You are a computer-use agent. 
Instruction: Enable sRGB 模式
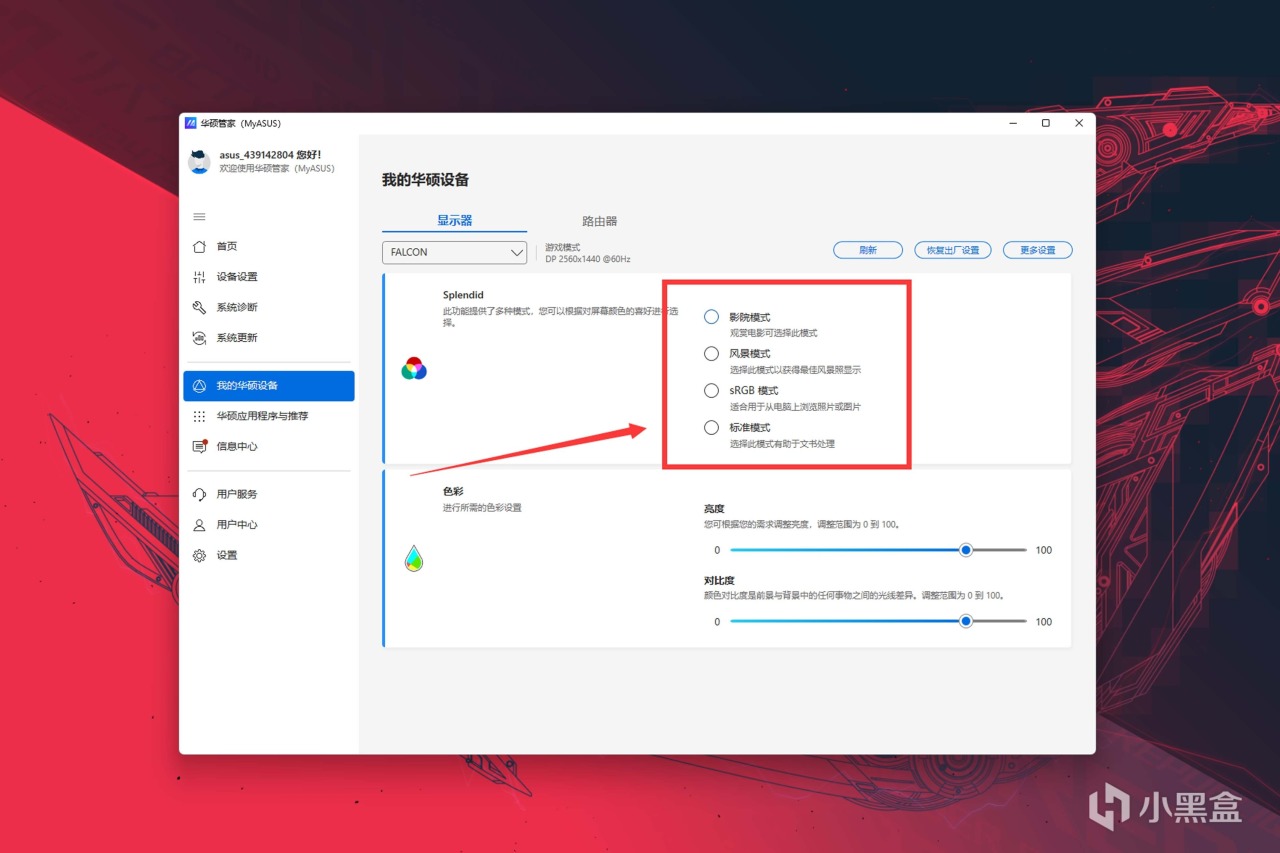point(711,391)
